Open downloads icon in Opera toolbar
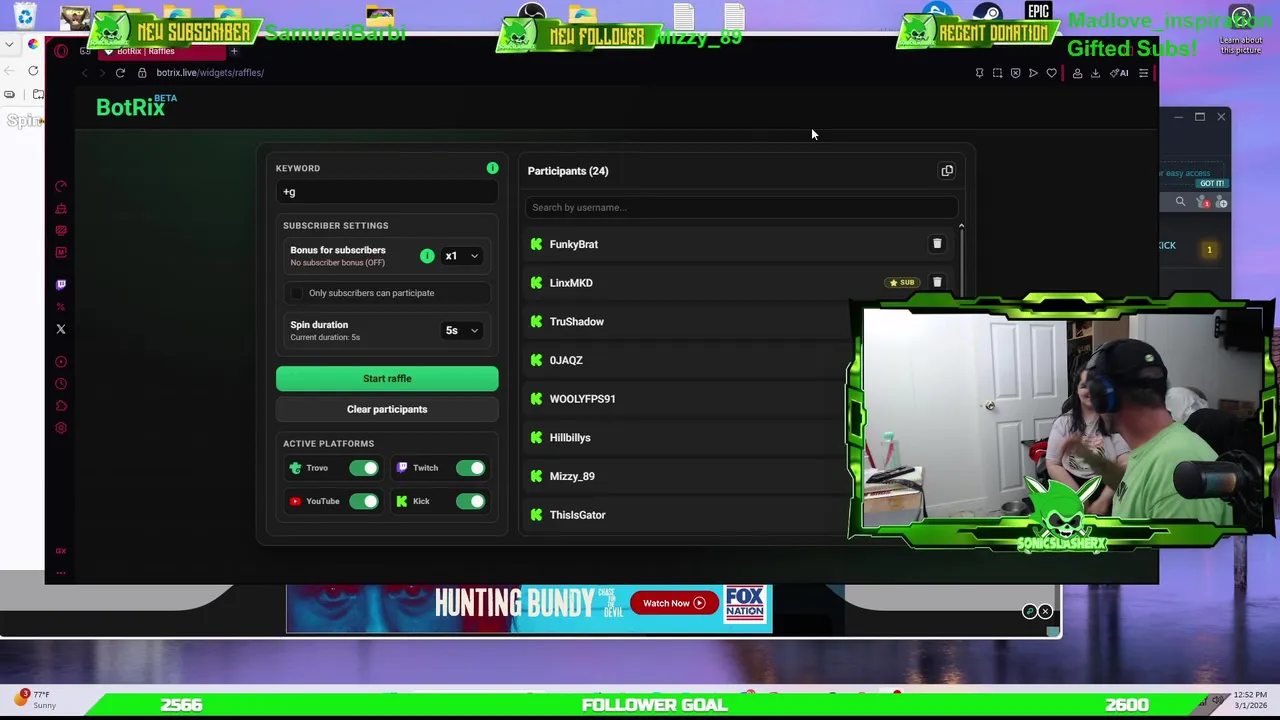 1095,73
